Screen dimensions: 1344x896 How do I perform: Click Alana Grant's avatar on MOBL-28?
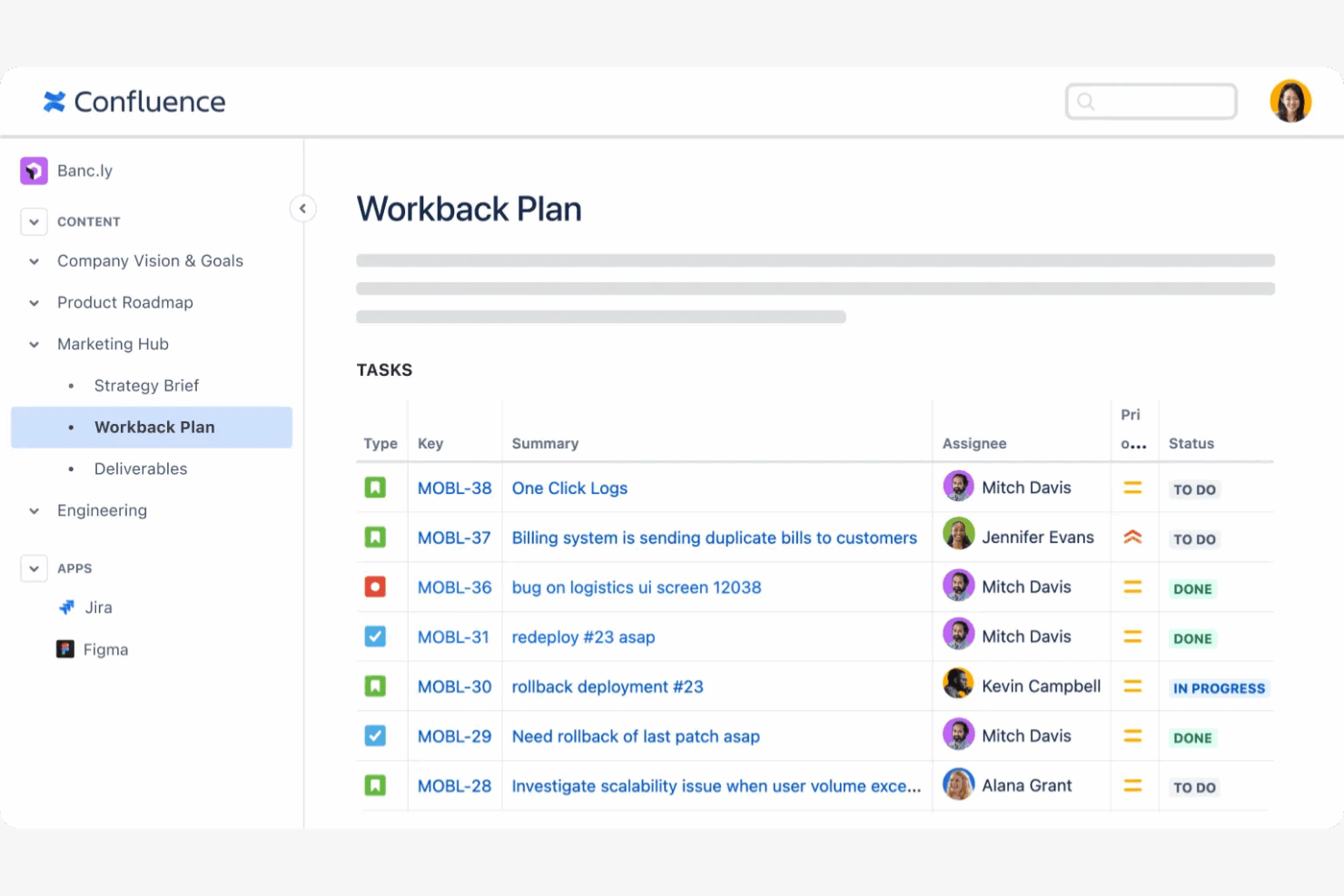coord(959,784)
